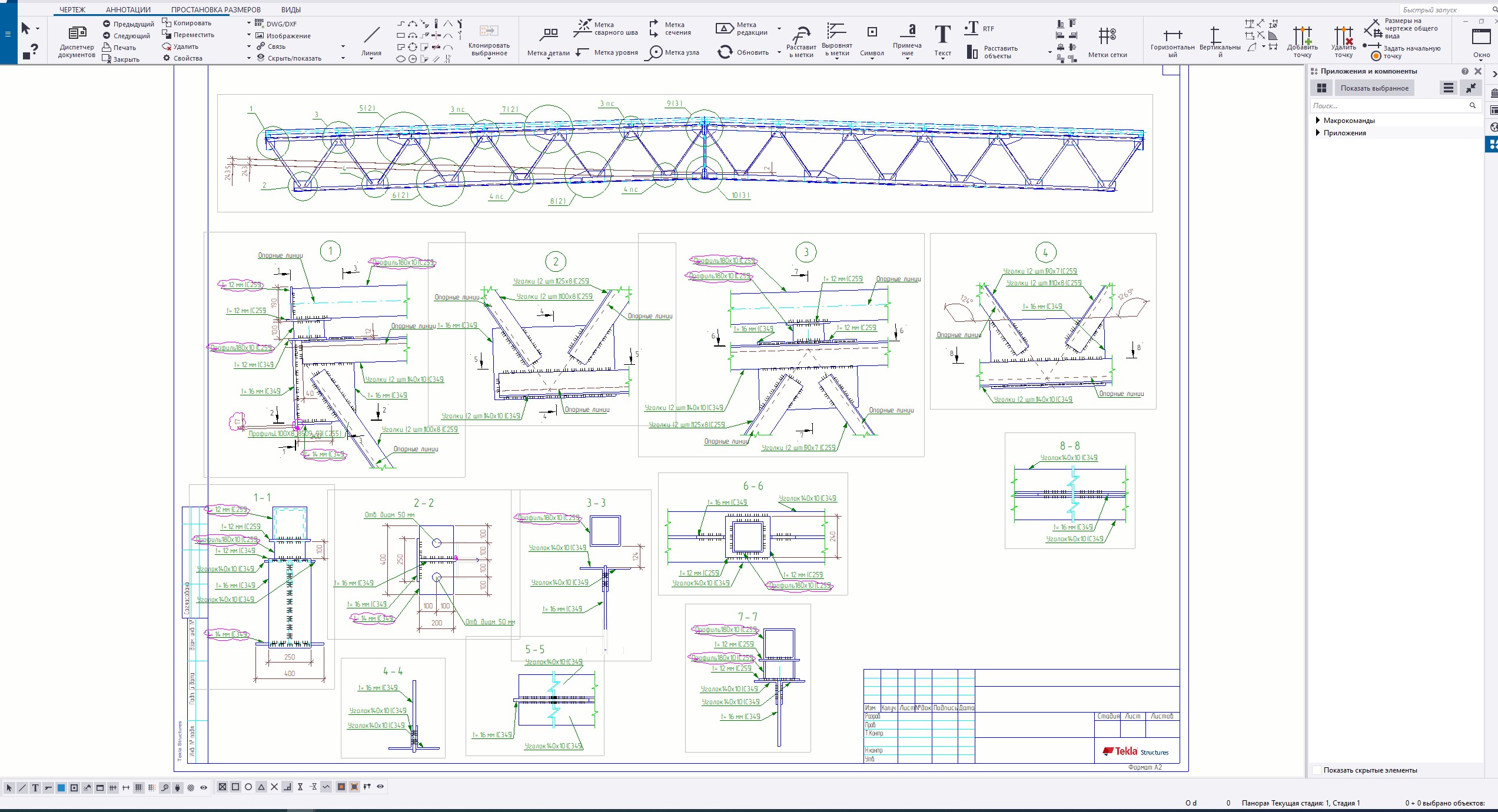Switch to the АННОТАЦИИ ribbon tab

(128, 9)
